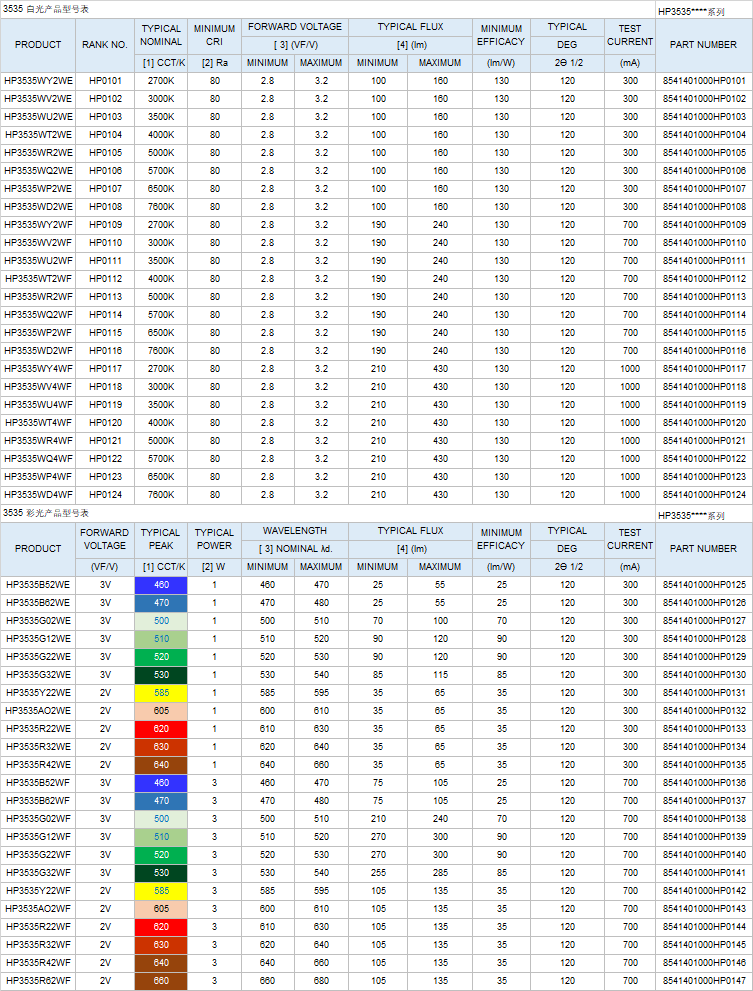
Task: Click the RANK NO. column header
Action: [105, 45]
